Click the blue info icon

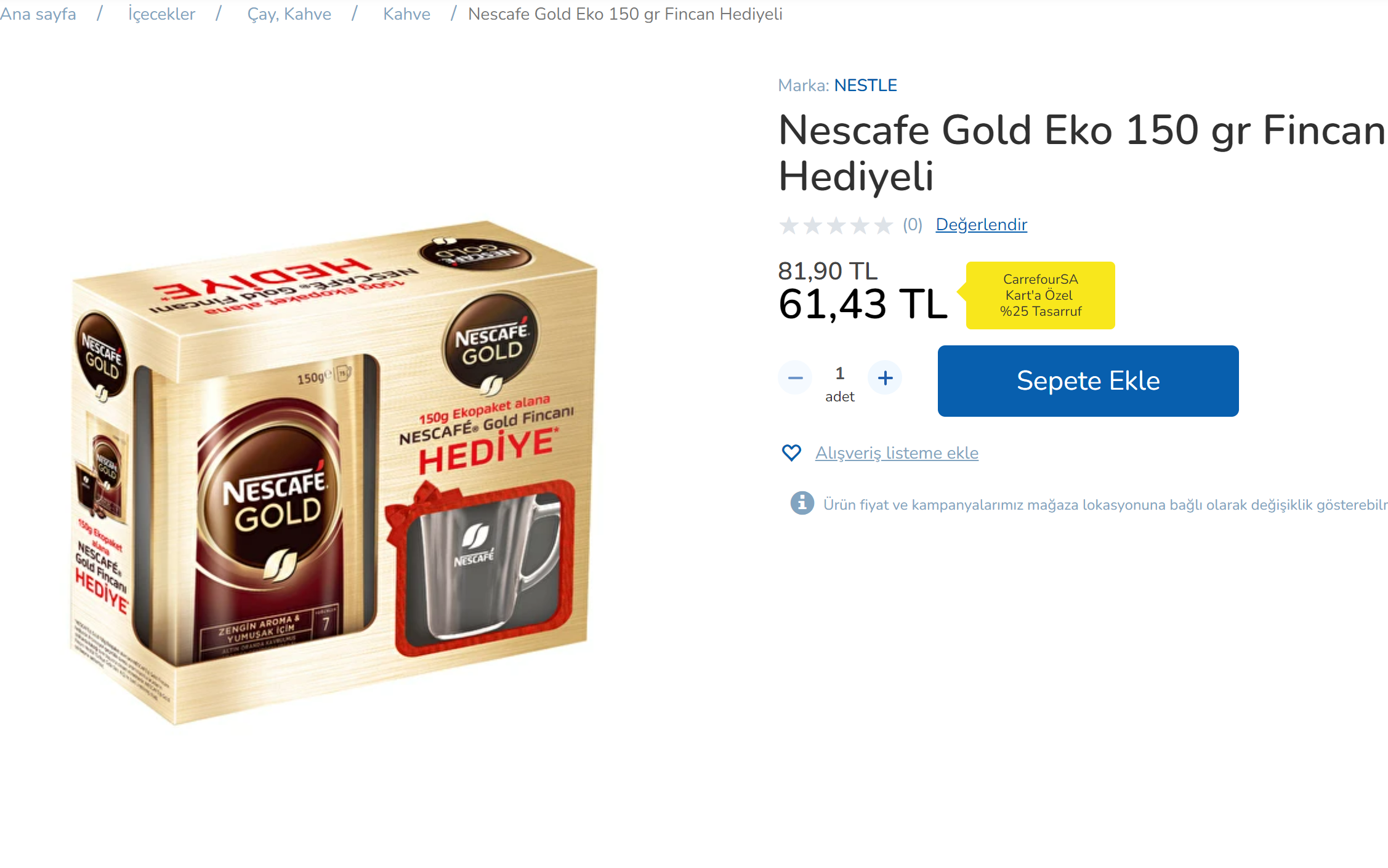click(802, 503)
